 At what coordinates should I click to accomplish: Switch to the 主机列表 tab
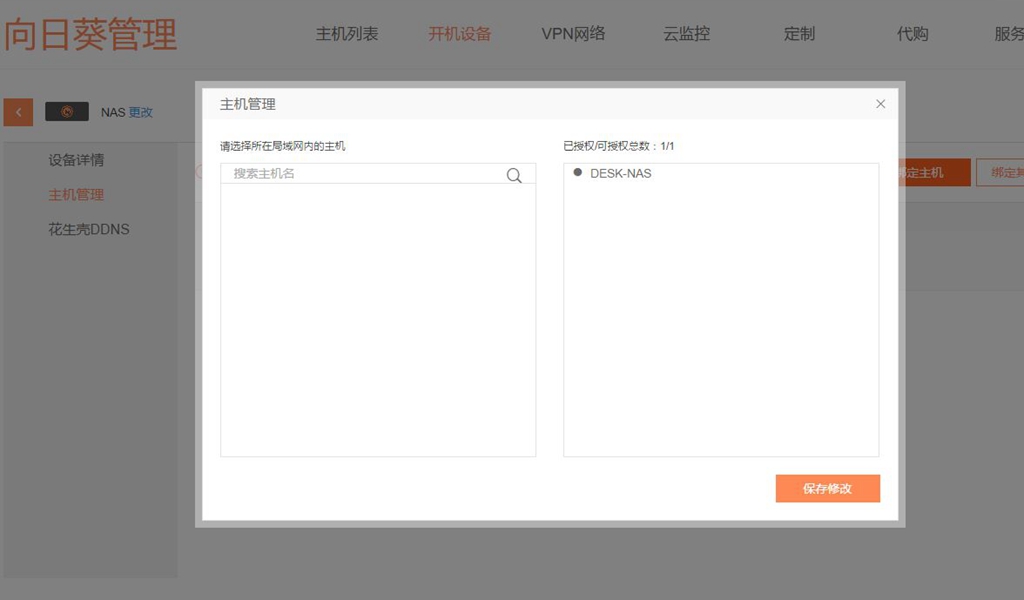[x=345, y=33]
